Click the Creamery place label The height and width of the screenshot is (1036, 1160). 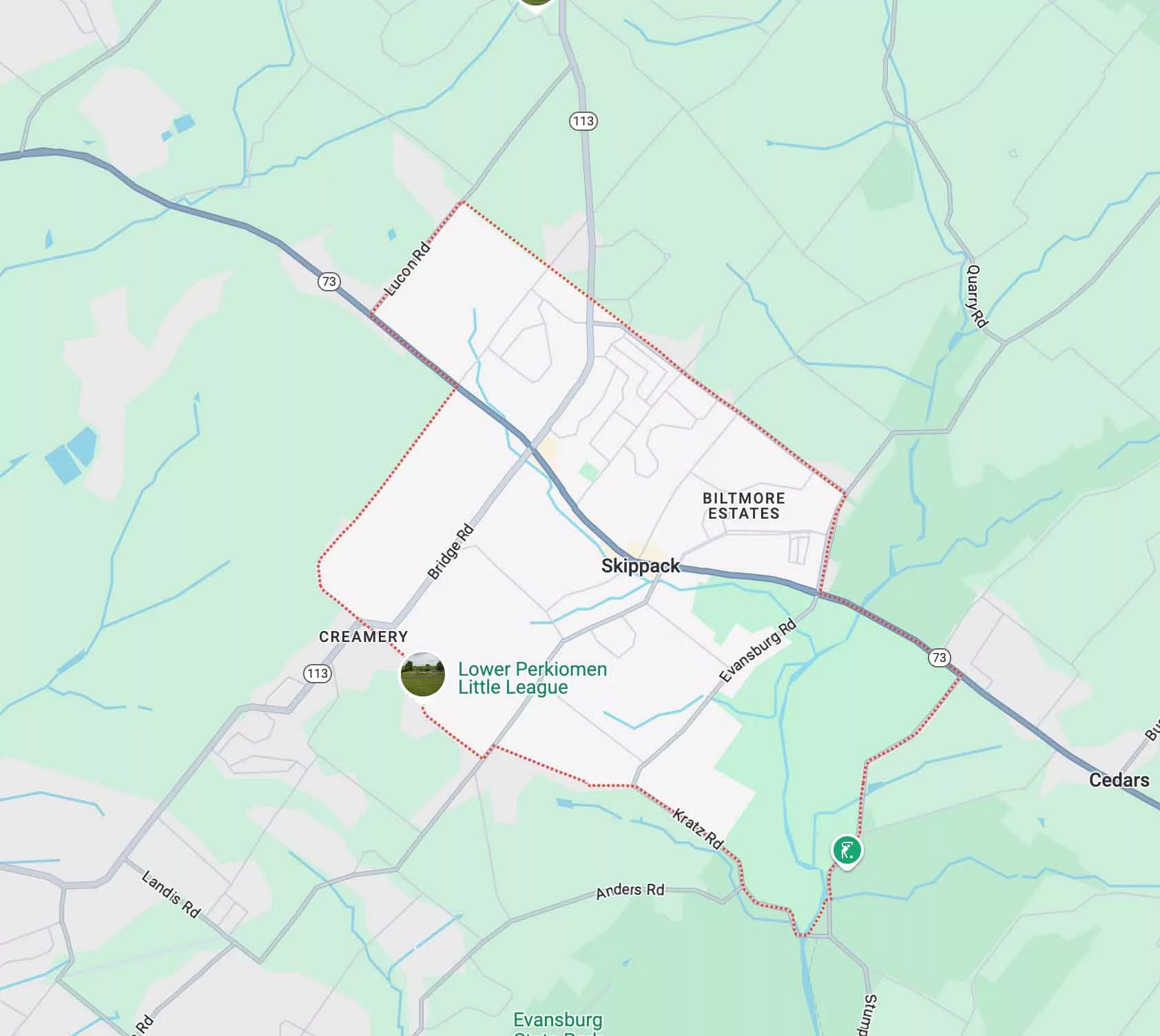(x=363, y=636)
